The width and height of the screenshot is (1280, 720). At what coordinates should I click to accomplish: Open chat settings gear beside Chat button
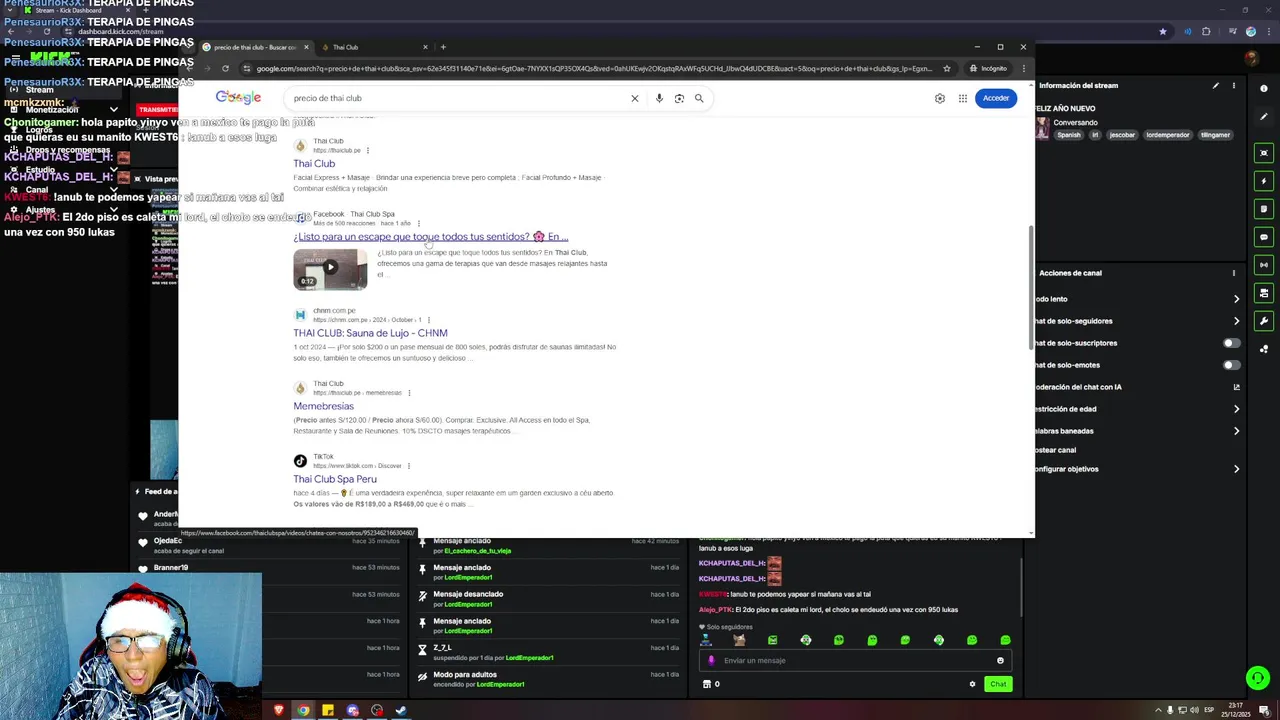pyautogui.click(x=972, y=684)
